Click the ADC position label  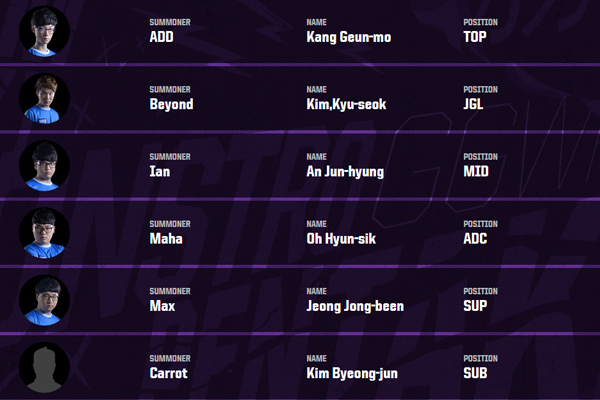475,239
